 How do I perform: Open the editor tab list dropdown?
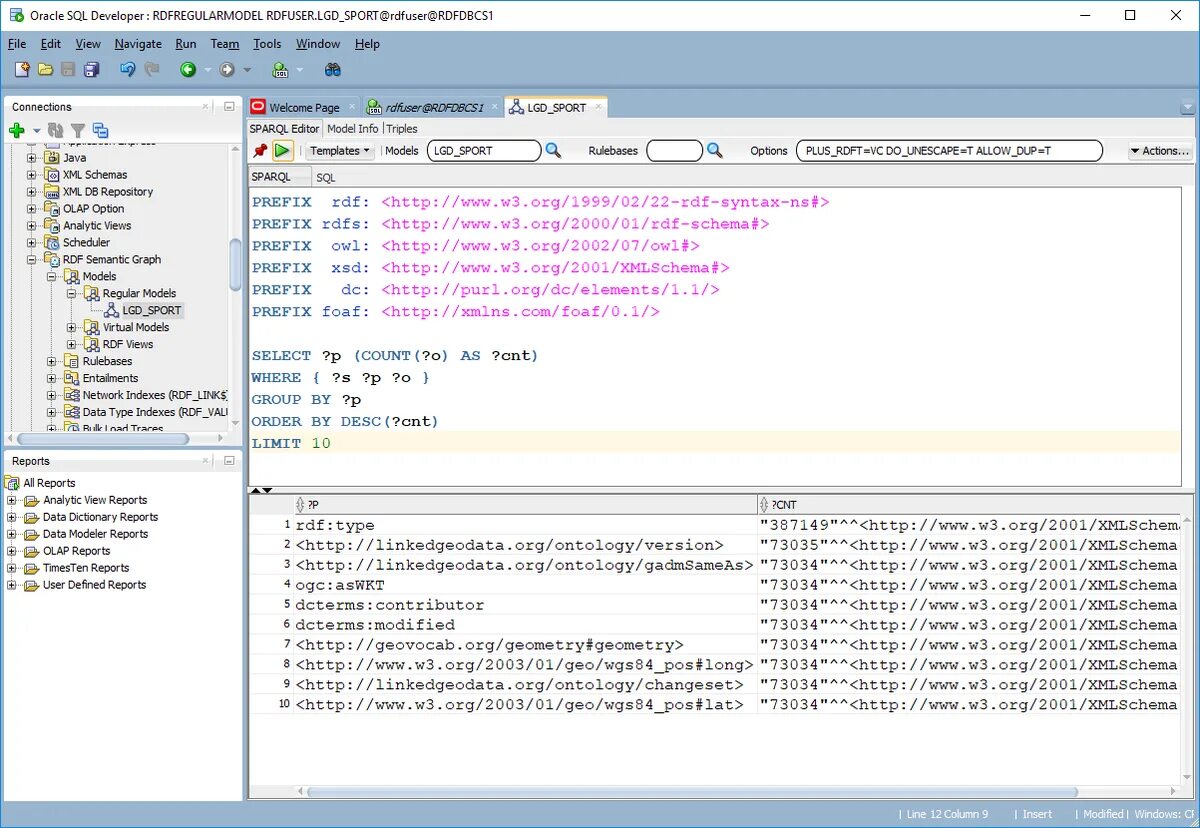click(x=1187, y=108)
